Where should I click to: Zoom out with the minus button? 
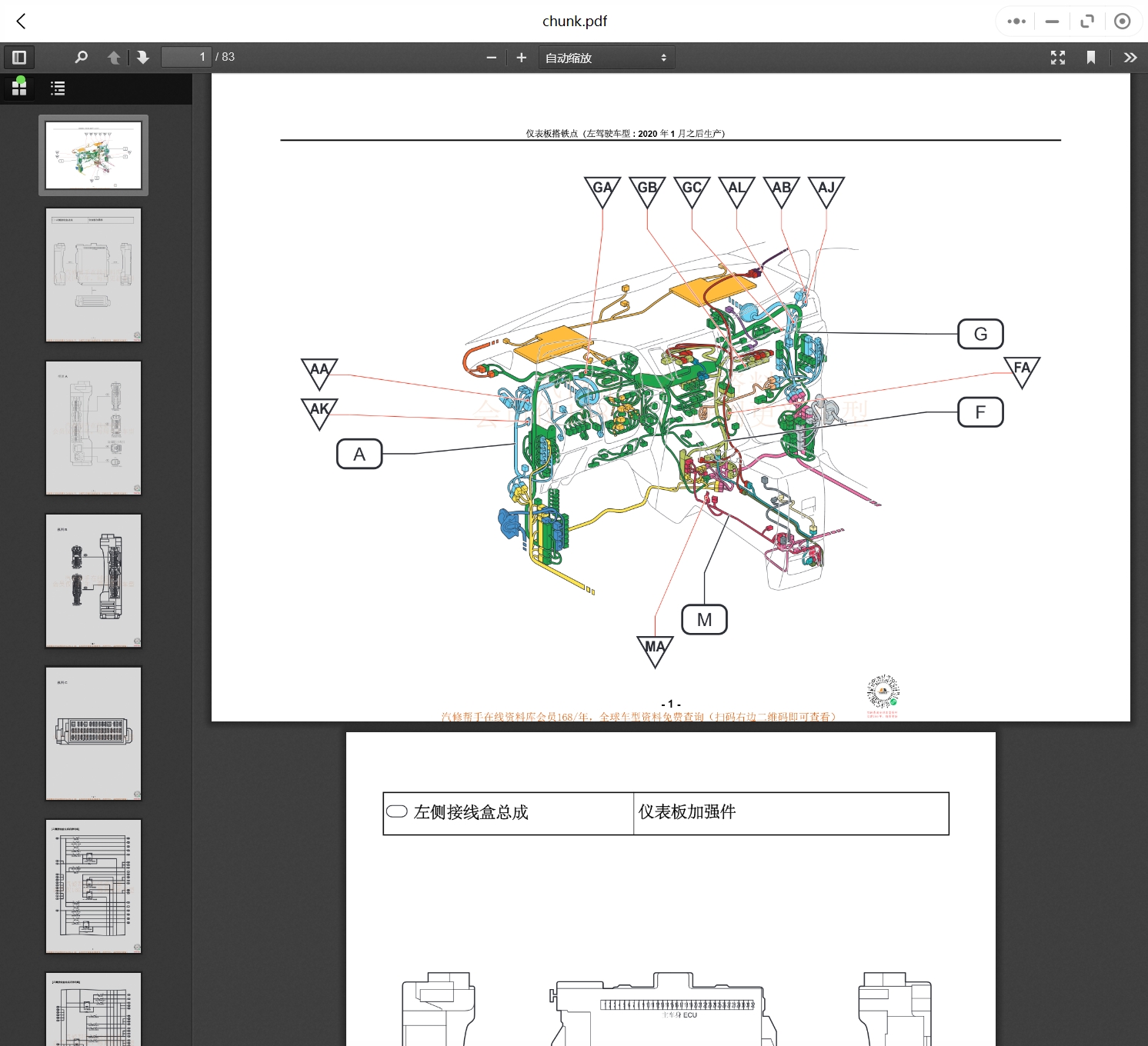(492, 58)
